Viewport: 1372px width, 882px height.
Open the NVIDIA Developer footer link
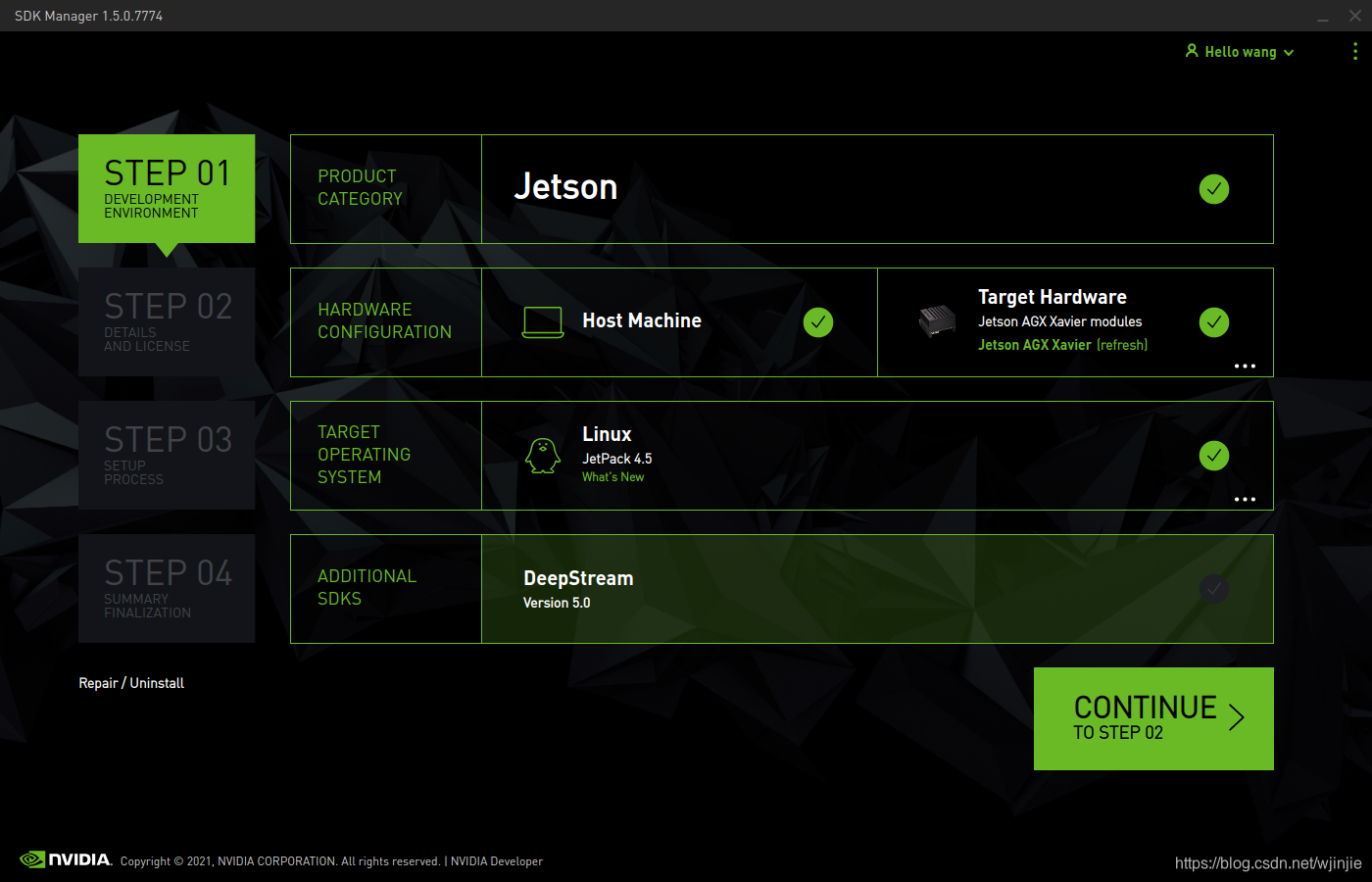pyautogui.click(x=497, y=861)
